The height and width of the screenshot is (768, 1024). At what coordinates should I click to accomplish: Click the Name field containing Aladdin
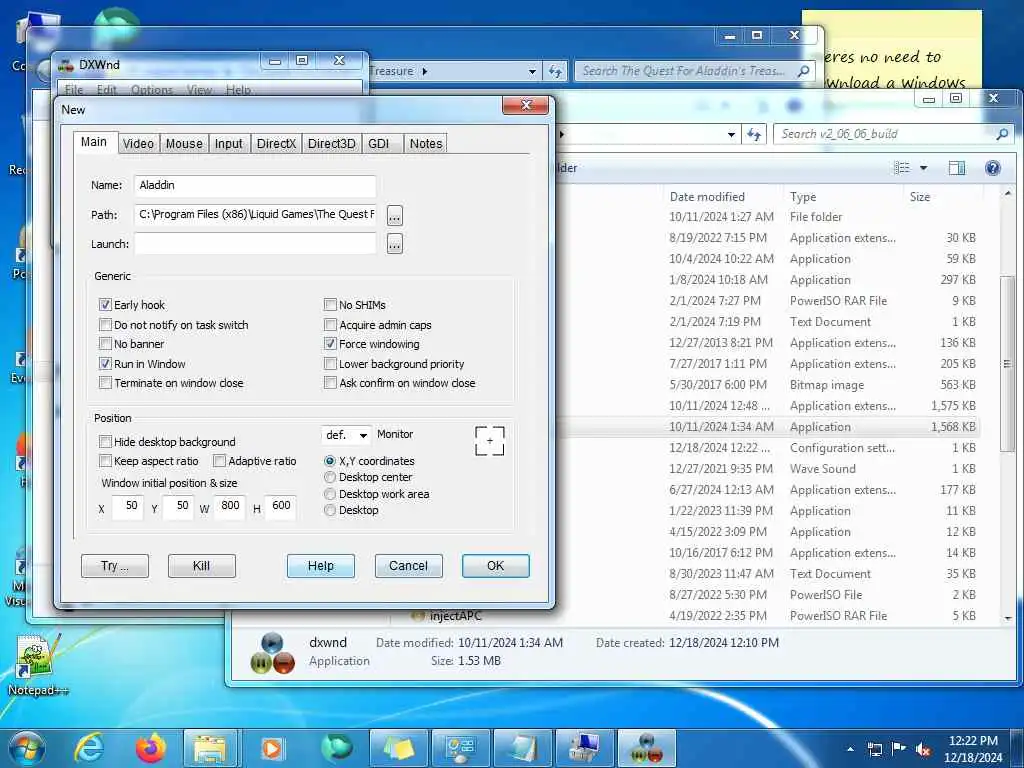(255, 185)
